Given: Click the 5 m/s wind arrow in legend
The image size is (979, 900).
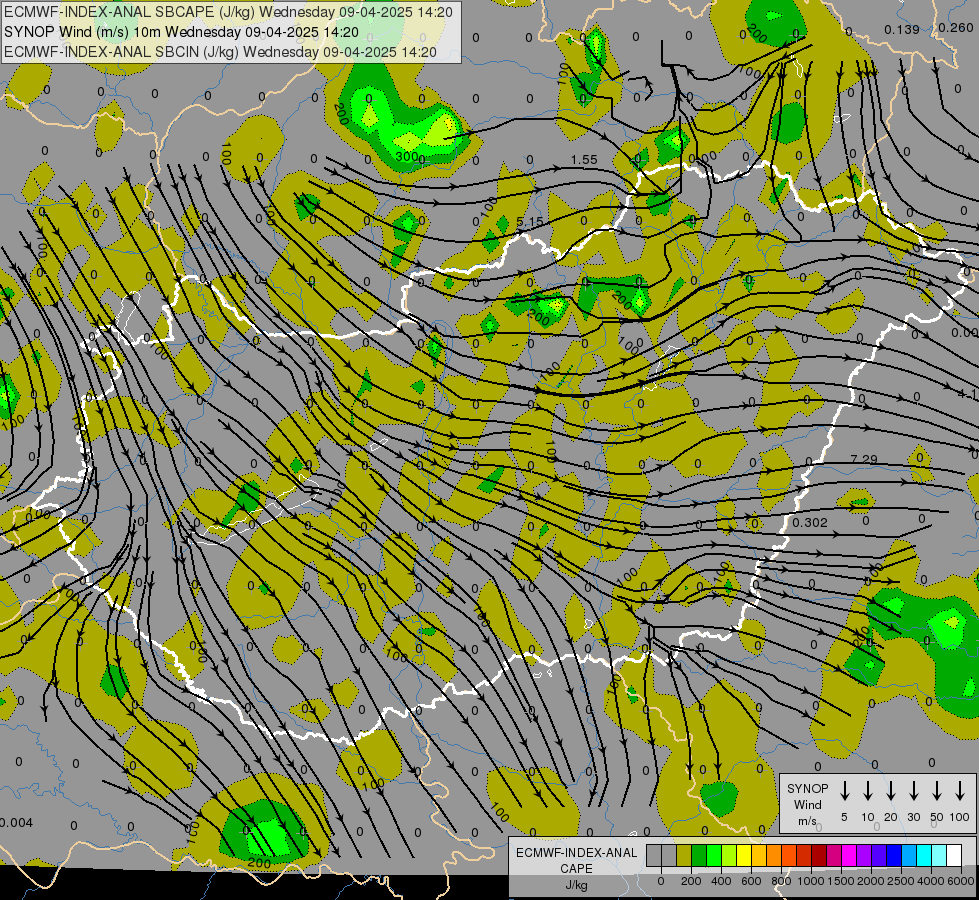Looking at the screenshot, I should coord(844,791).
